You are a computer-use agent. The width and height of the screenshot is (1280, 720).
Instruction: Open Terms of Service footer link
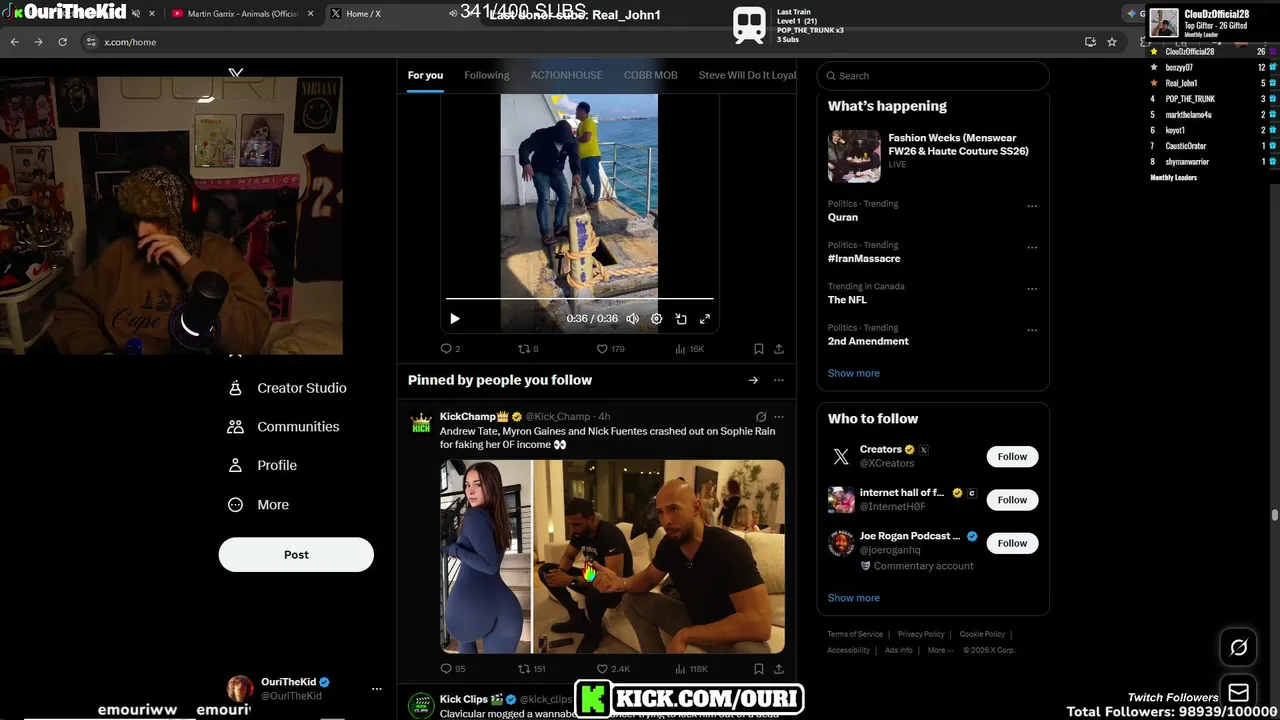click(x=855, y=634)
